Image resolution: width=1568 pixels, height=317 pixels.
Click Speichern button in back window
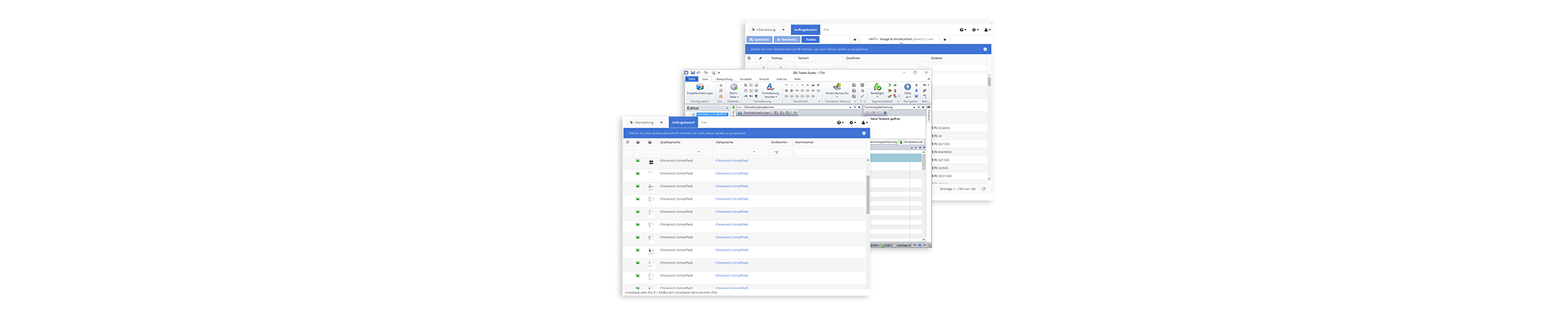click(759, 40)
